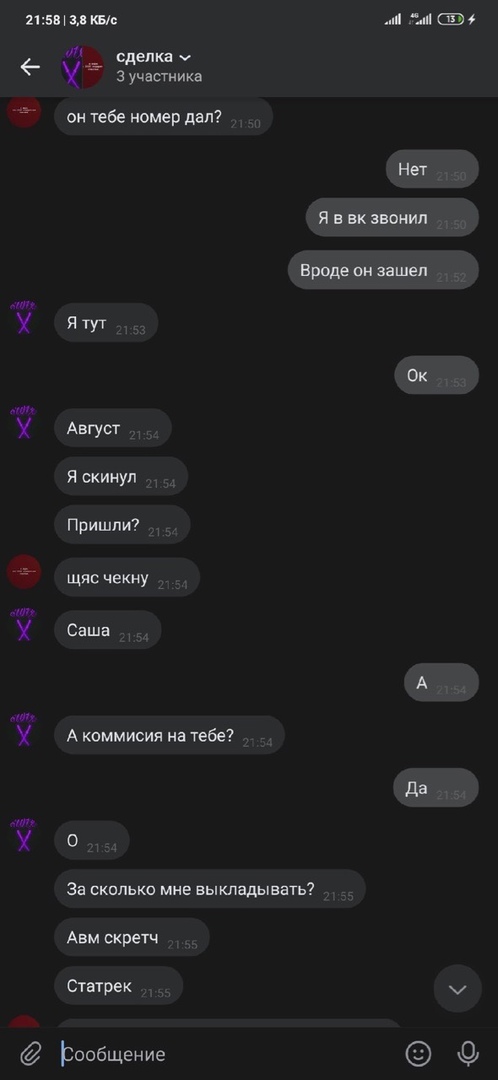
Task: Tap the message Авм скретч
Action: click(132, 937)
